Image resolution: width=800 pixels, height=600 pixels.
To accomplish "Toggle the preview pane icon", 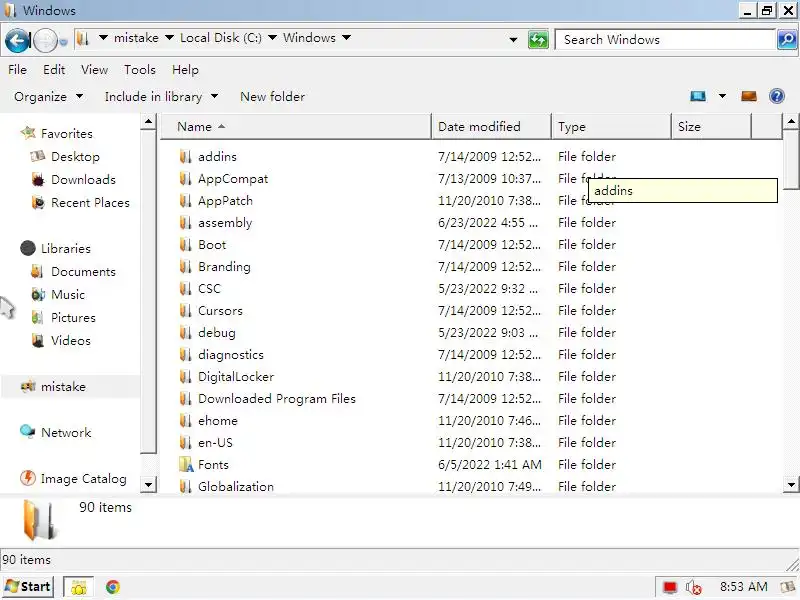I will click(748, 96).
